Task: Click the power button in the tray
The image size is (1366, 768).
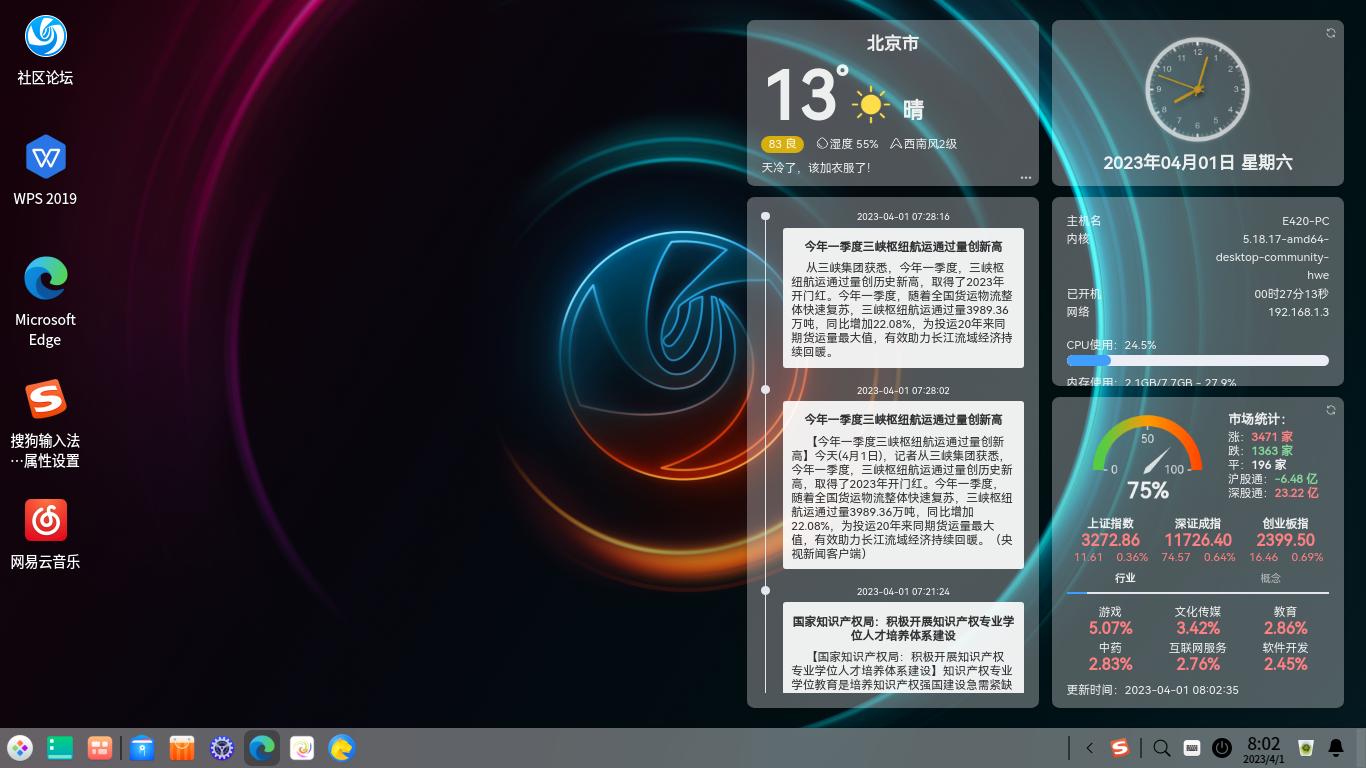Action: pyautogui.click(x=1222, y=748)
